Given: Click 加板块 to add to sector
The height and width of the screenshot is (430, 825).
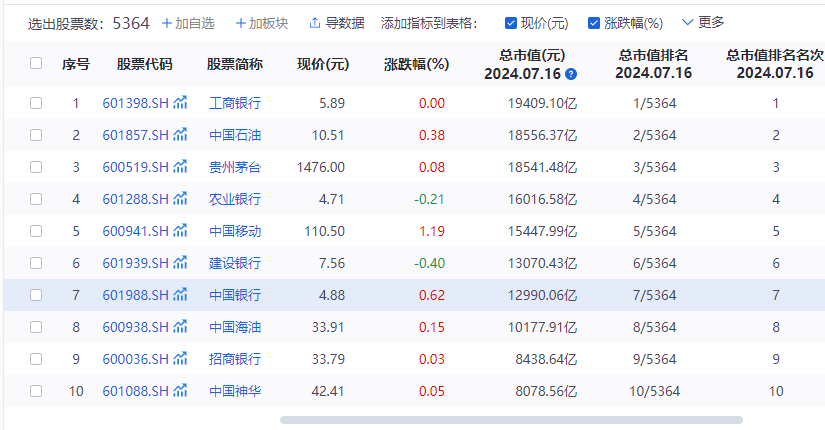Looking at the screenshot, I should 261,23.
